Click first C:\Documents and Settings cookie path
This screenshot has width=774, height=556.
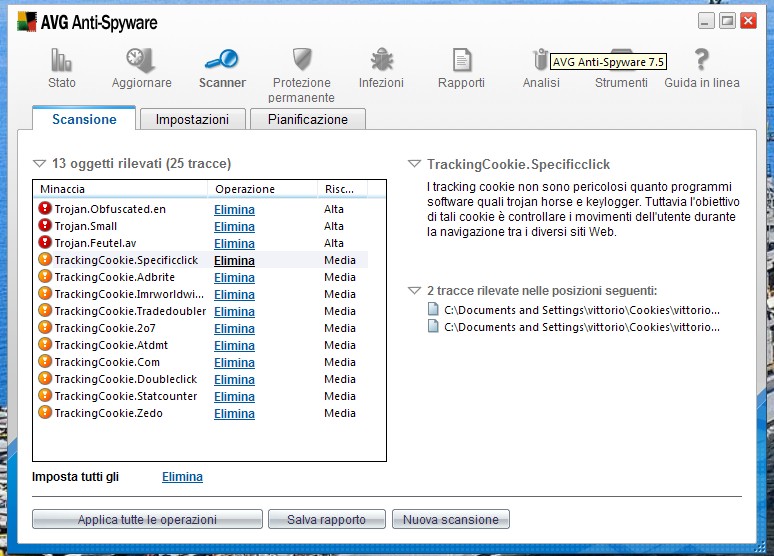(582, 310)
